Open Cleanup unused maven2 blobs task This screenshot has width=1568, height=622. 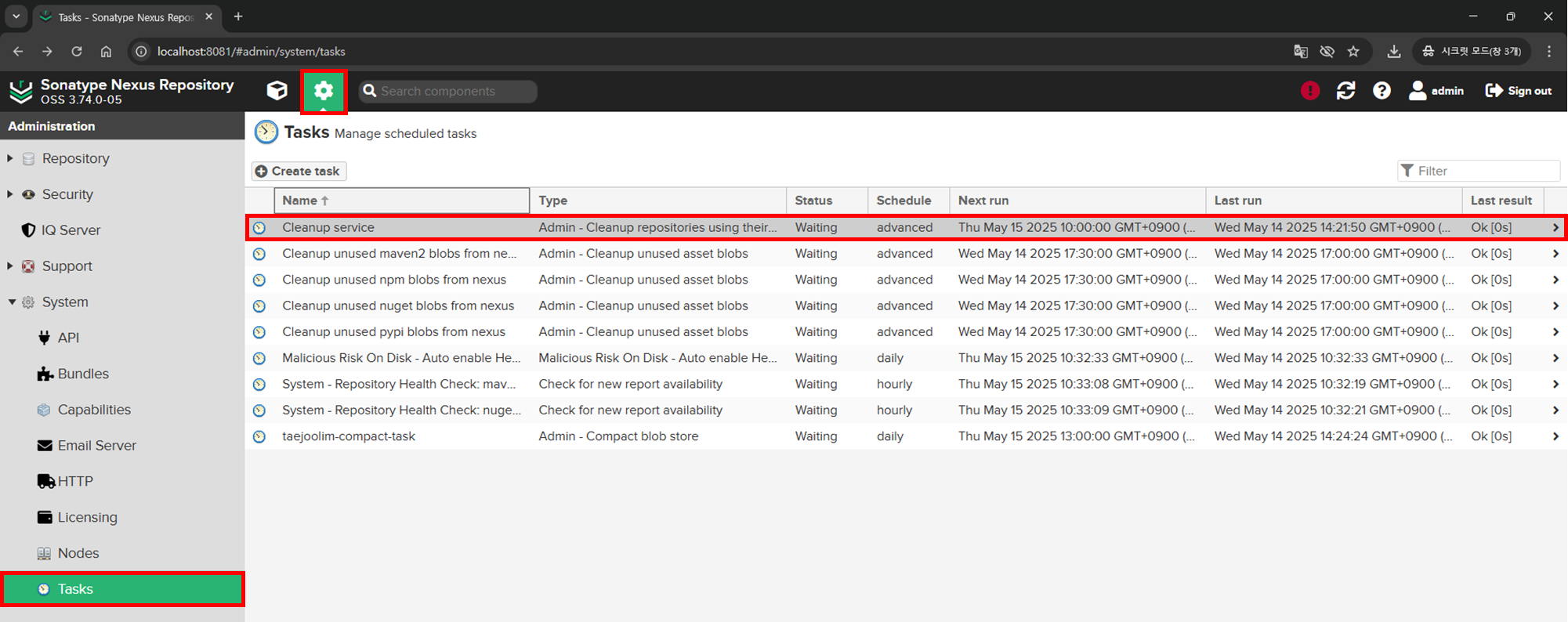coord(906,254)
